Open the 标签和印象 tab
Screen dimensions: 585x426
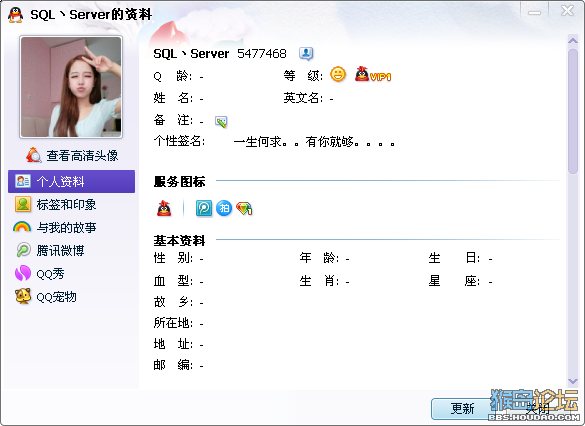coord(71,204)
